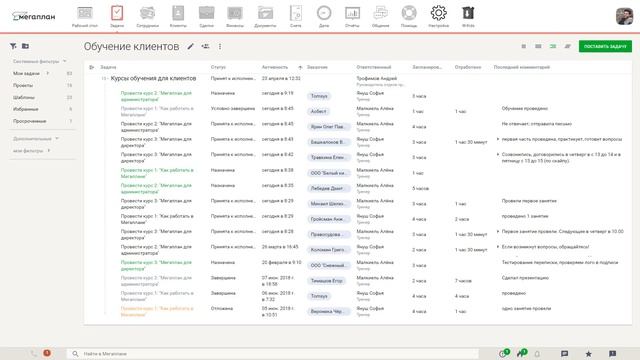Open customer tag Тимашов Егор
Viewport: 640px width, 360px height.
[326, 281]
